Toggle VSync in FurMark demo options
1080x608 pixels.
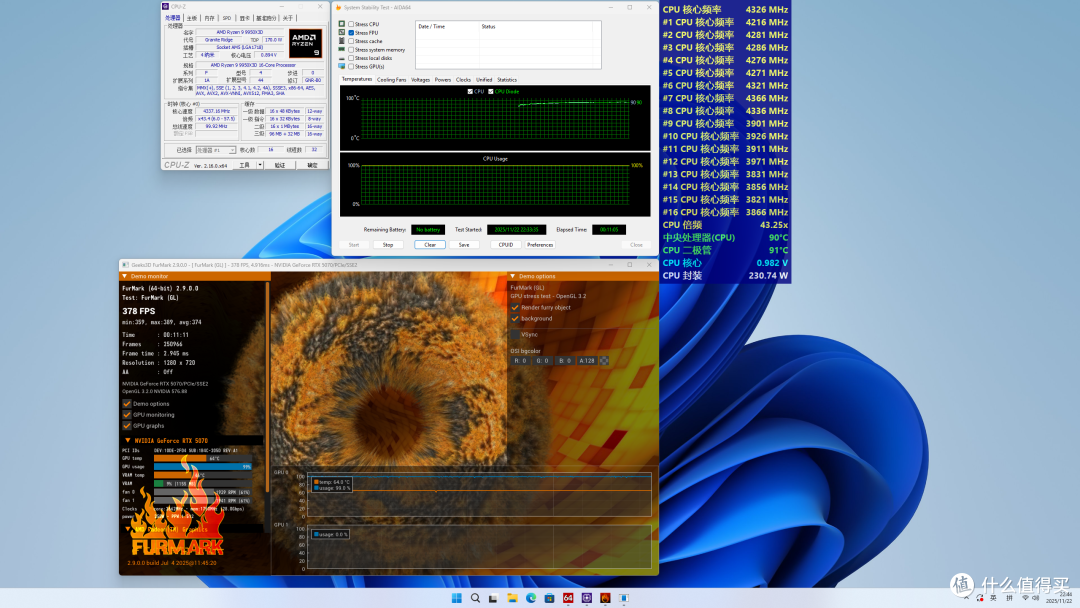tap(515, 335)
